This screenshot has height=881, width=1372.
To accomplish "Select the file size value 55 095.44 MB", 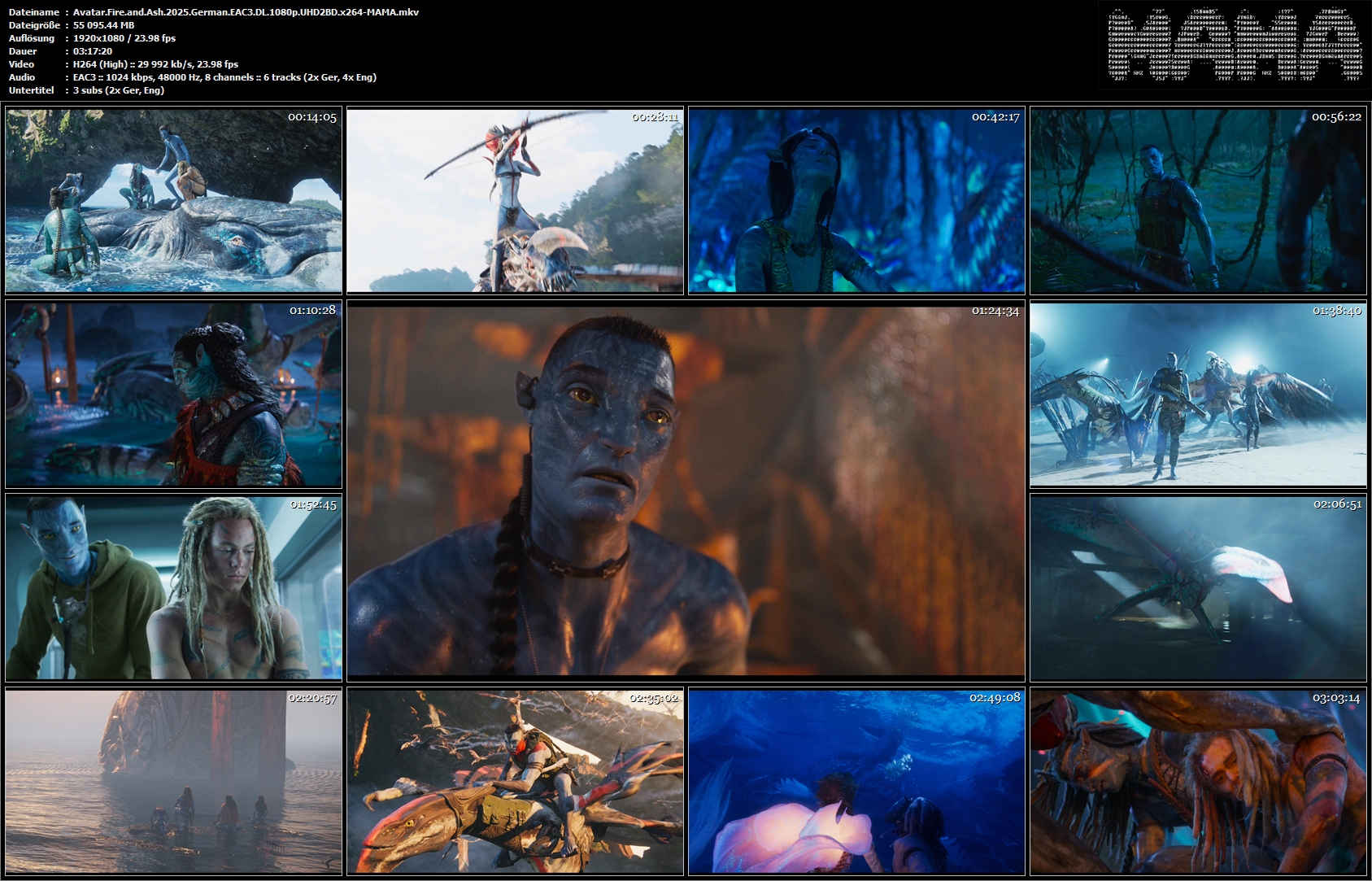I will point(104,25).
